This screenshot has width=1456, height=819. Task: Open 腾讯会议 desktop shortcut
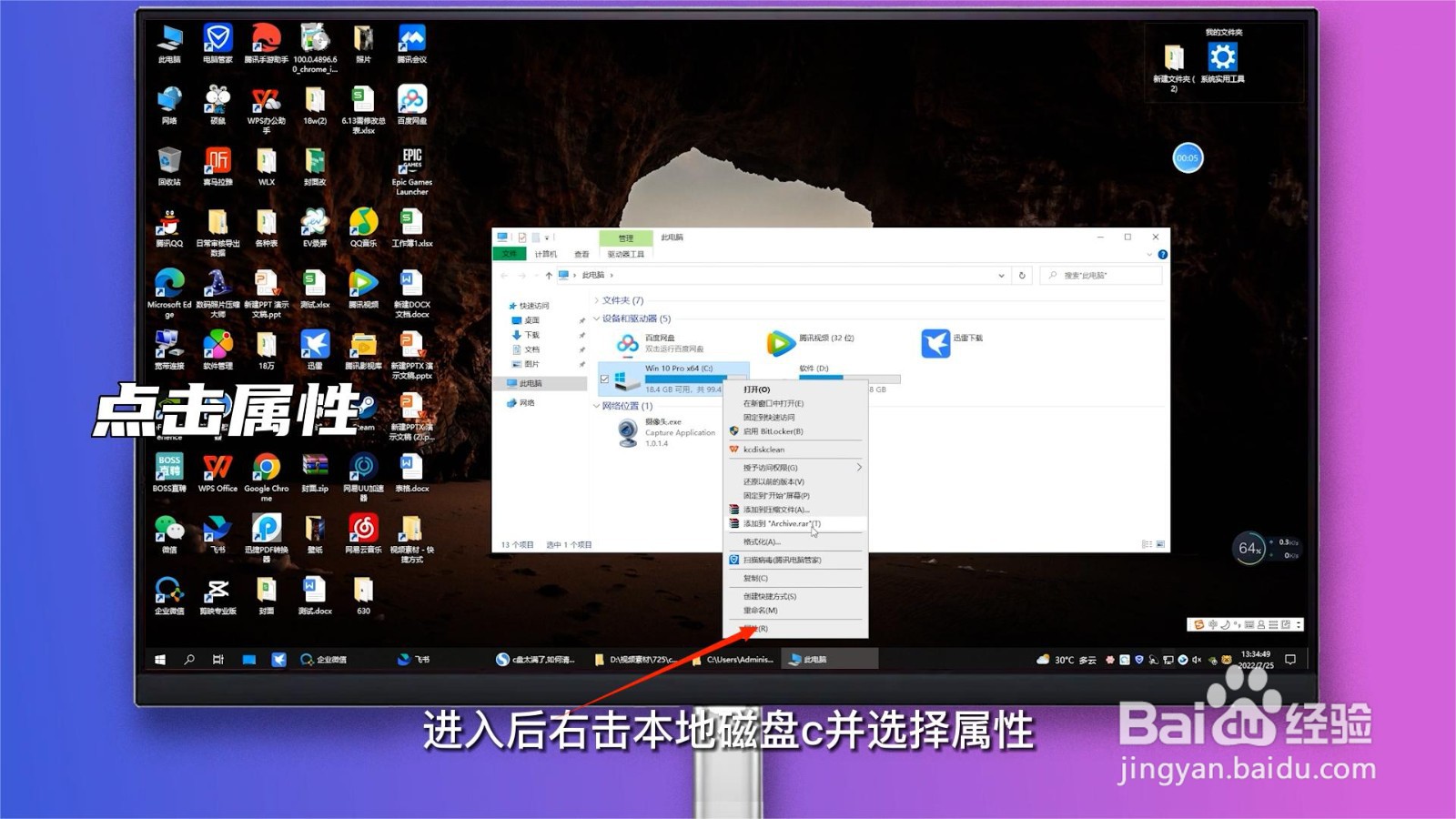pos(412,44)
